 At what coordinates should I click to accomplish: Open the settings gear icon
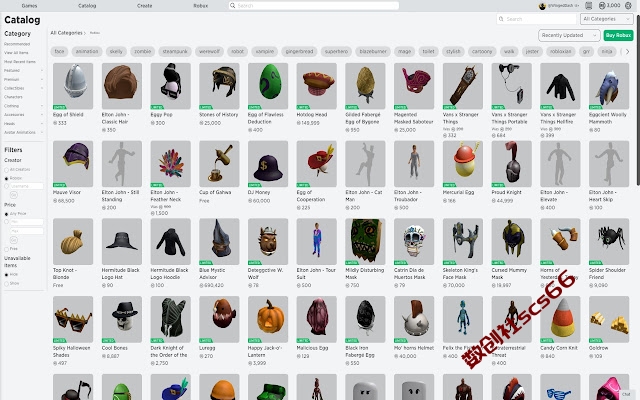coord(629,6)
